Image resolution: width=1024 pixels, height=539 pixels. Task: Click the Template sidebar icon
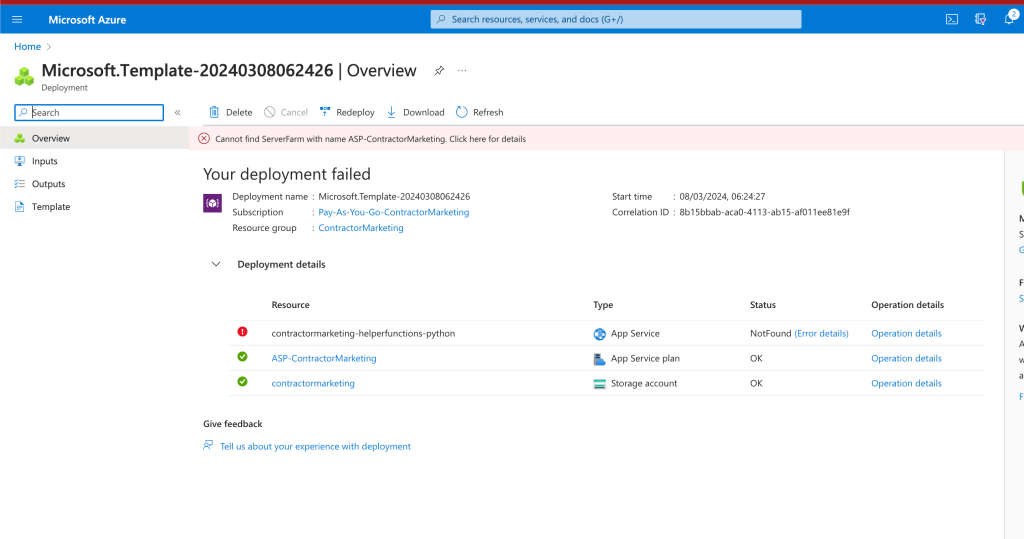20,207
